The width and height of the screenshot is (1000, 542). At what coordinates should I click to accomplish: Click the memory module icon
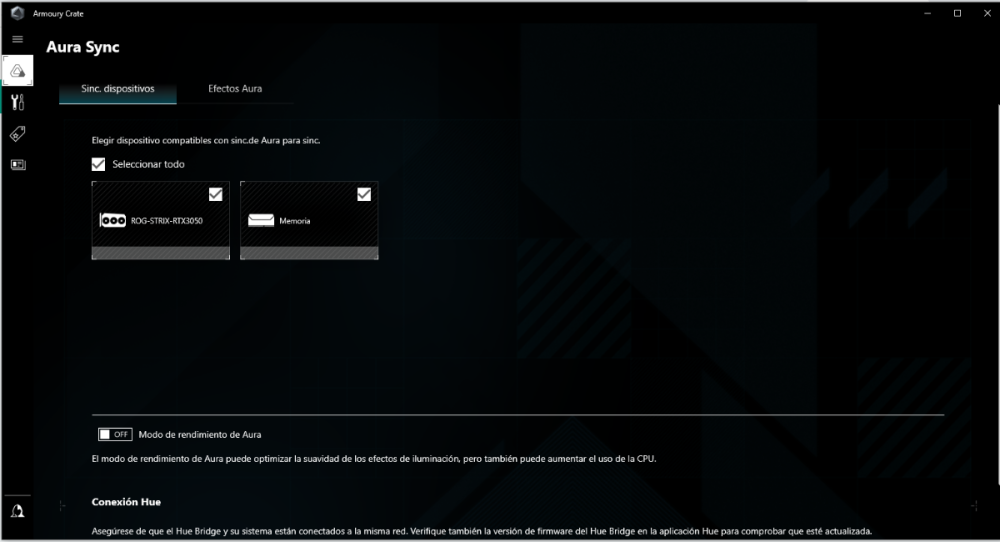coord(261,221)
